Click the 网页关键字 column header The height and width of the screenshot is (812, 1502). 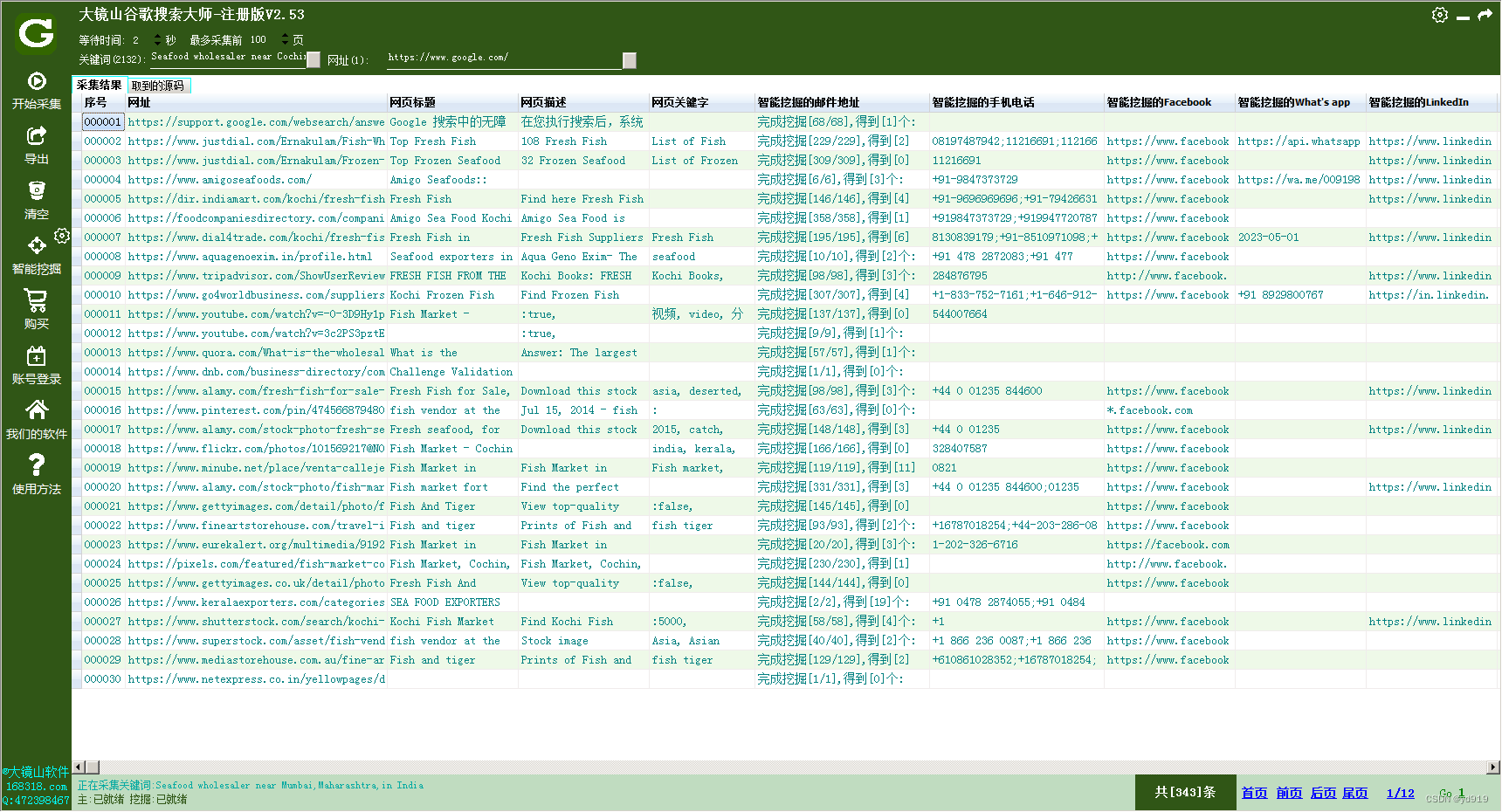[x=702, y=102]
